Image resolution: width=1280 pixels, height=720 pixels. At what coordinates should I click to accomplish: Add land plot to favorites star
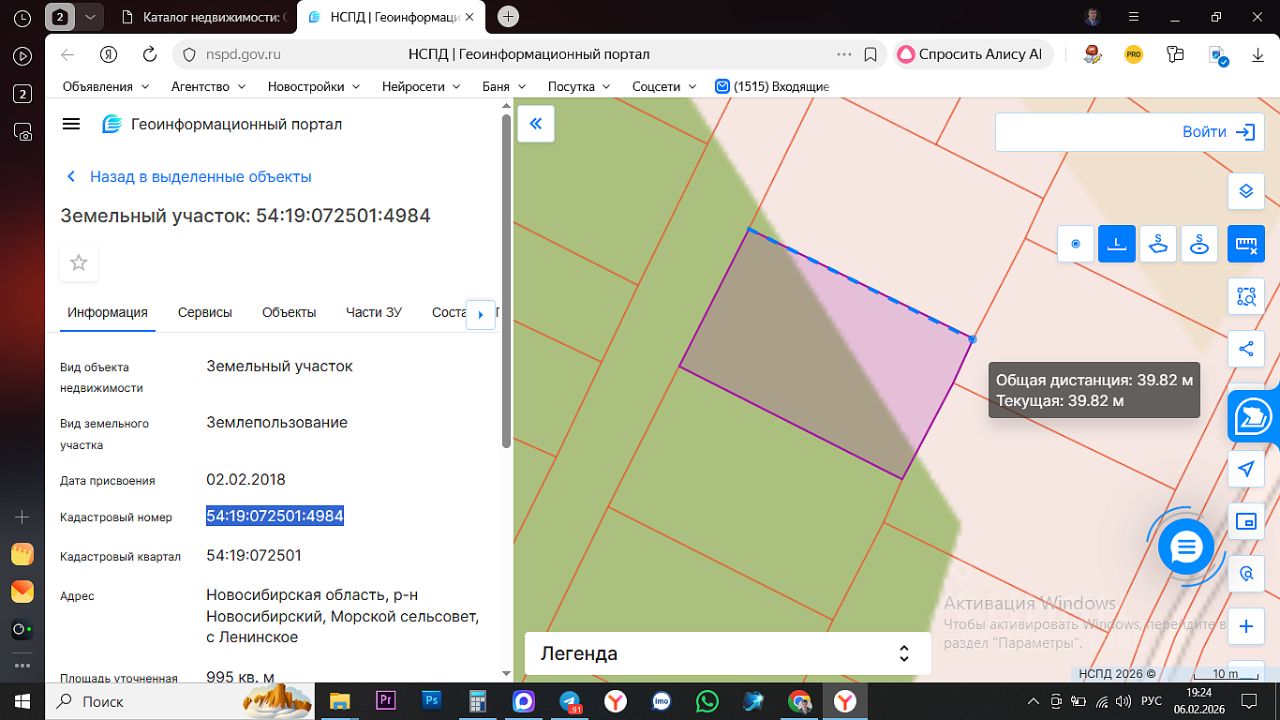pyautogui.click(x=79, y=263)
